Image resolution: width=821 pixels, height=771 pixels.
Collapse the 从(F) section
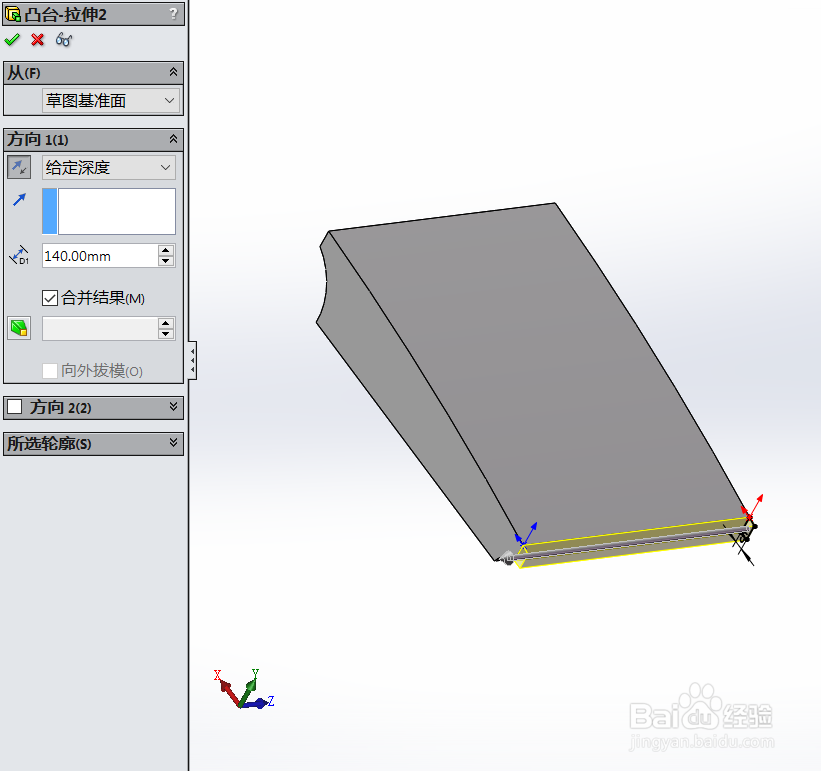point(173,72)
